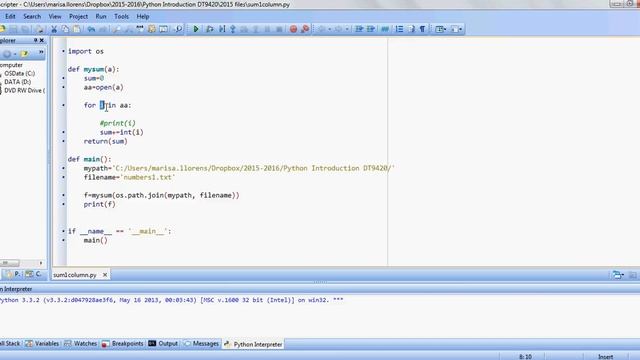Click the '8:10' cursor position in status bar
Viewport: 640px width, 360px height.
[x=525, y=356]
